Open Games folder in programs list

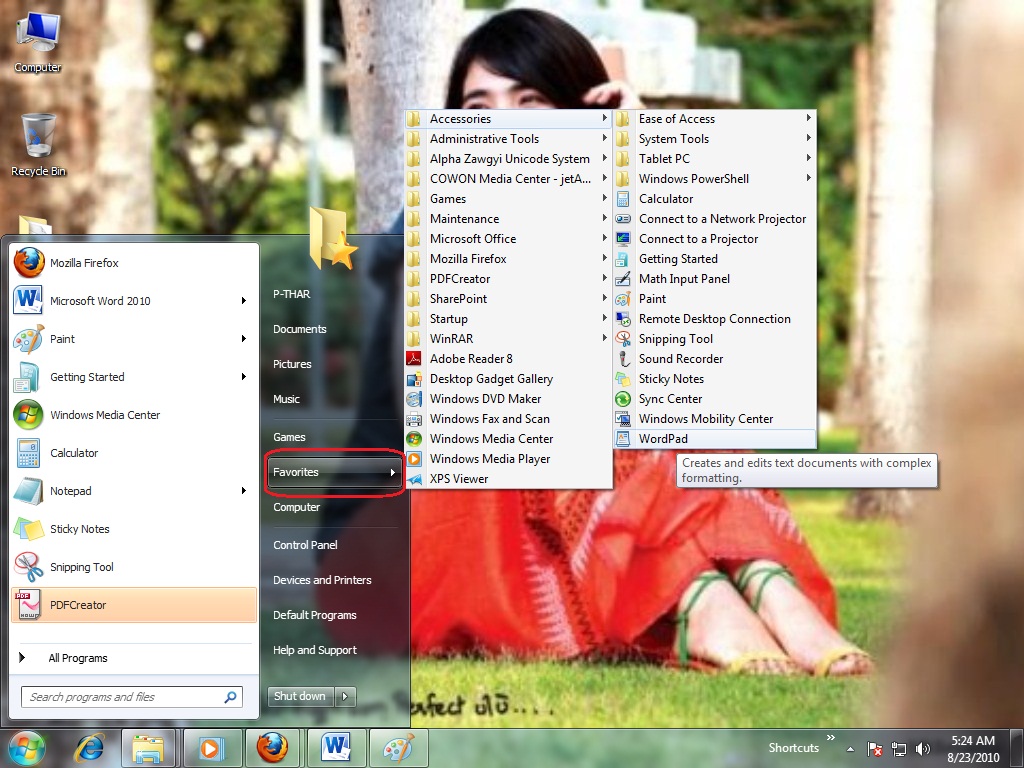tap(508, 199)
